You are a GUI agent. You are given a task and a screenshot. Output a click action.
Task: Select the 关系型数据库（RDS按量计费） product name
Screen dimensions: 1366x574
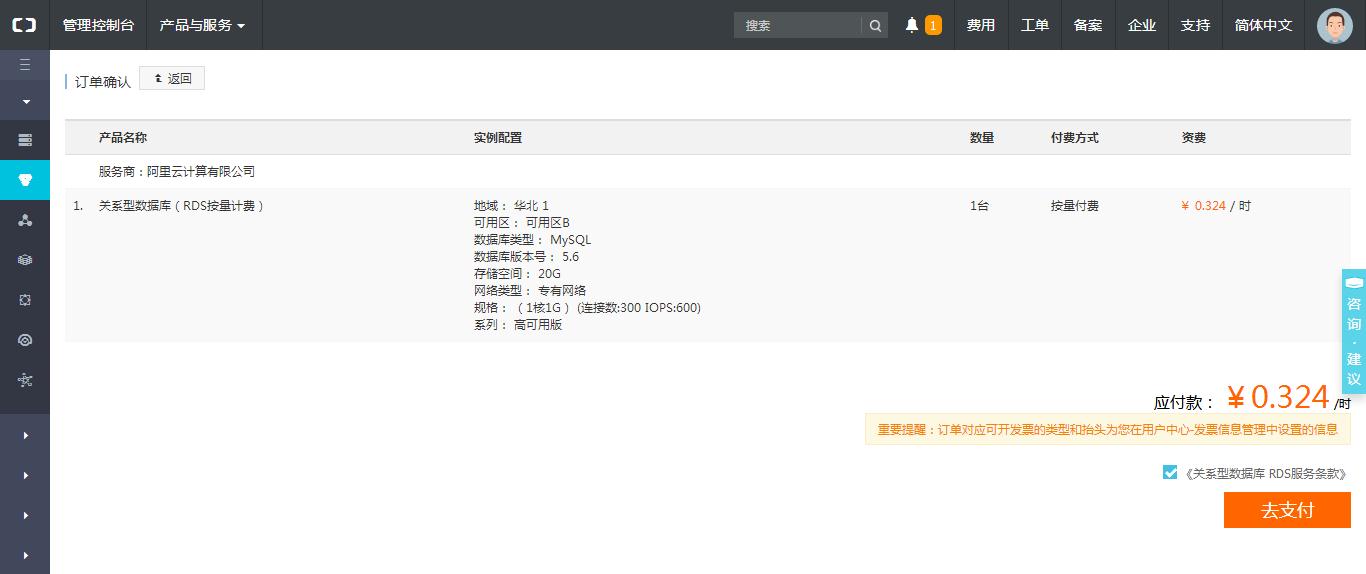coord(182,206)
